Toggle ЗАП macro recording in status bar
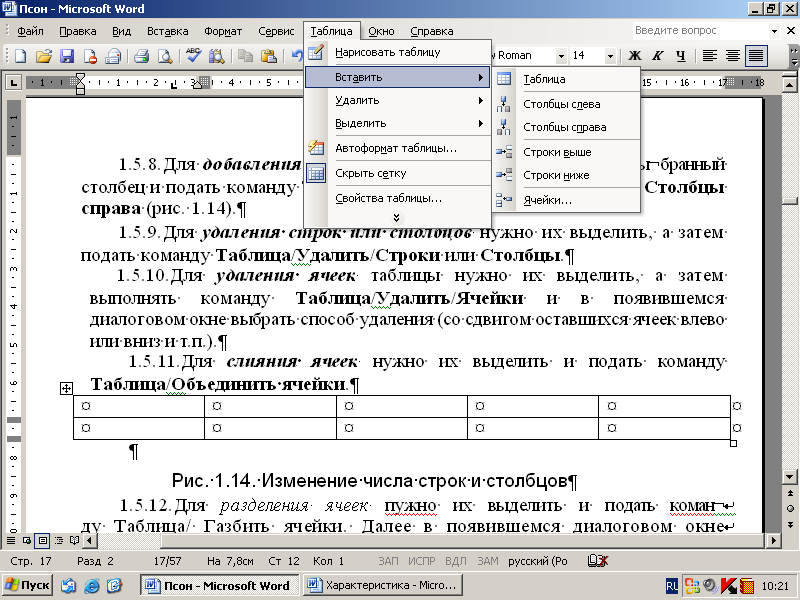 [x=388, y=561]
